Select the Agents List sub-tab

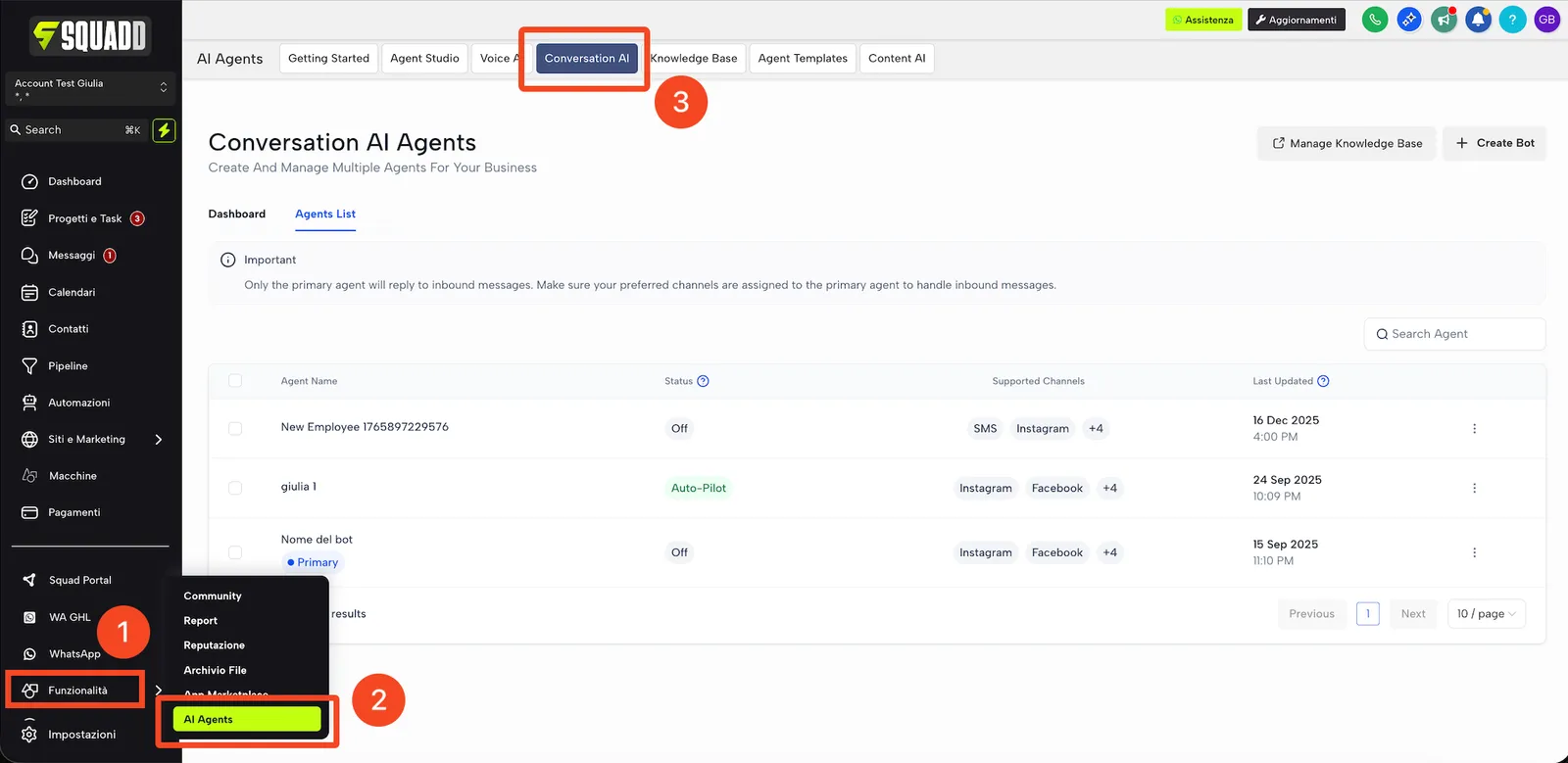(x=325, y=215)
